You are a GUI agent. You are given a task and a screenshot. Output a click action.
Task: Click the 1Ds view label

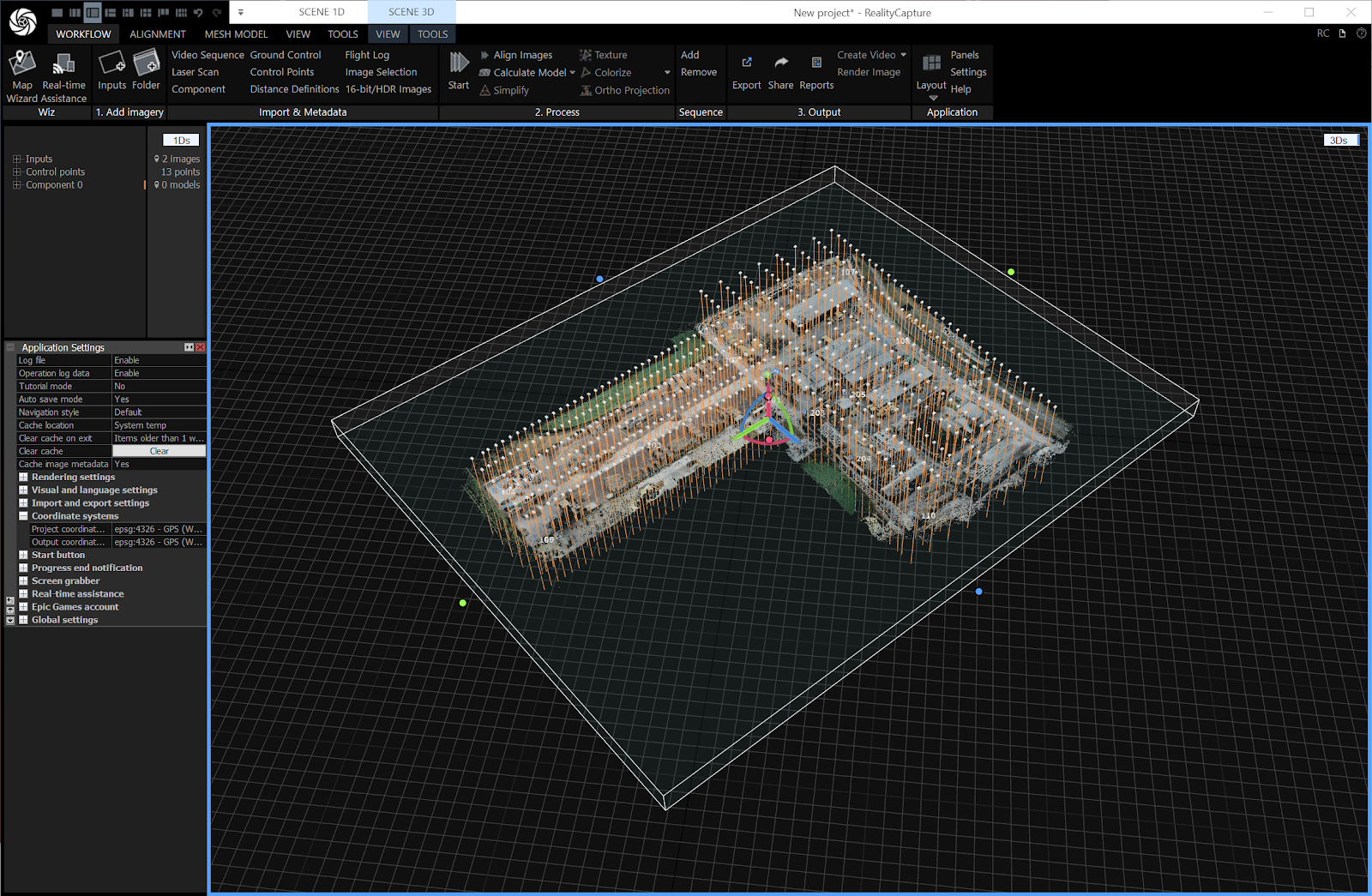(x=181, y=140)
